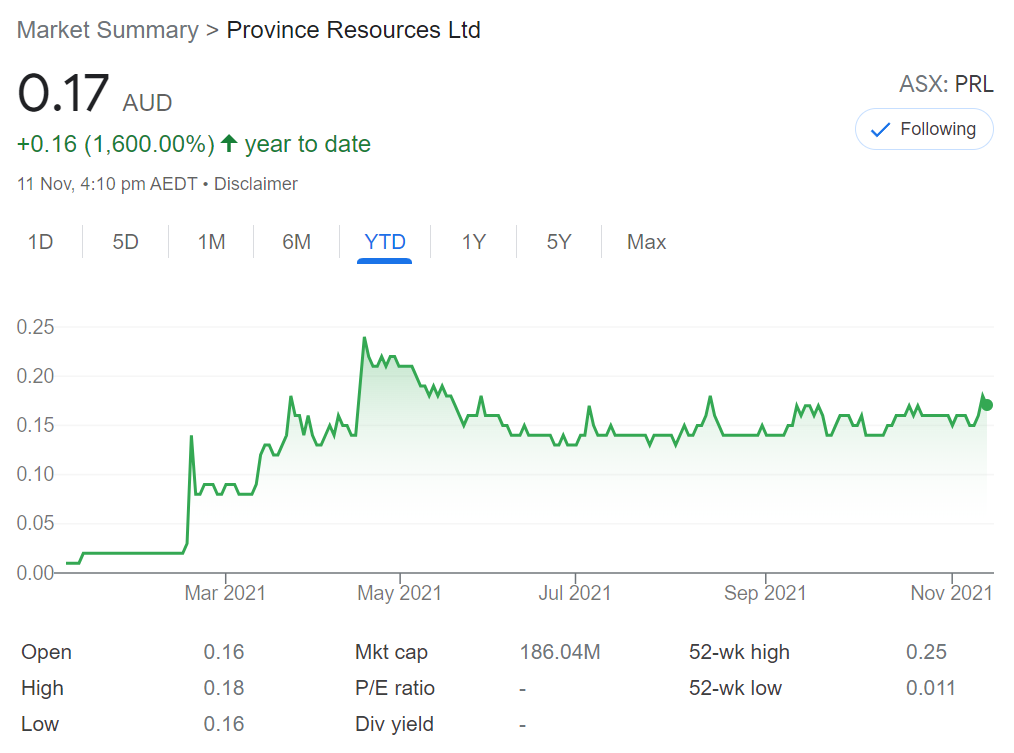This screenshot has width=1014, height=753.
Task: Click the Province Resources Ltd title
Action: tap(354, 30)
